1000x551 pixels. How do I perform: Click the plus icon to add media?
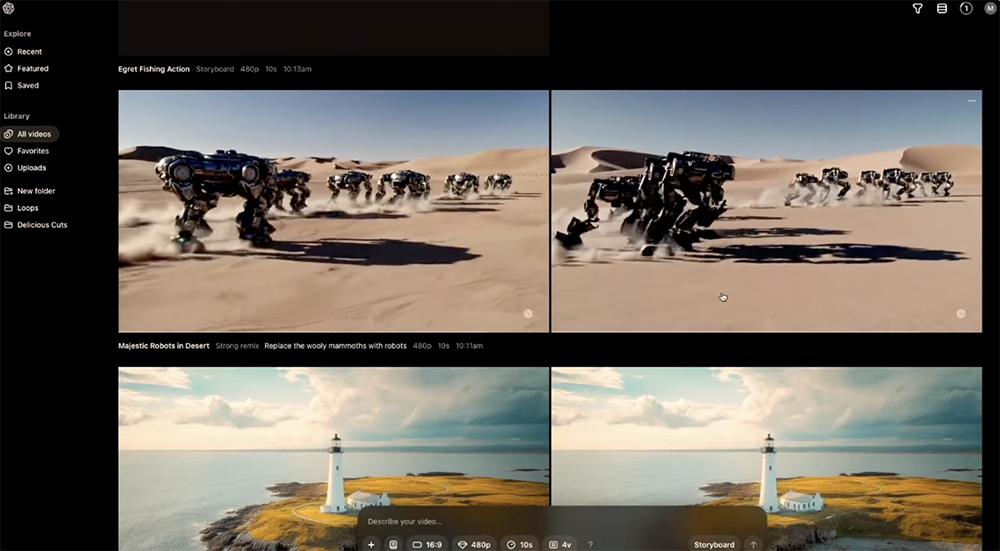371,544
